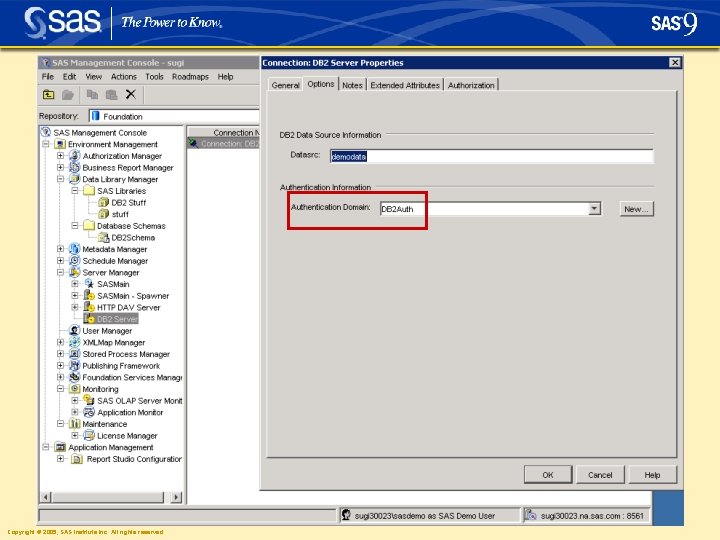The image size is (720, 540).
Task: Click the up-one-level folder toolbar icon
Action: (x=49, y=95)
